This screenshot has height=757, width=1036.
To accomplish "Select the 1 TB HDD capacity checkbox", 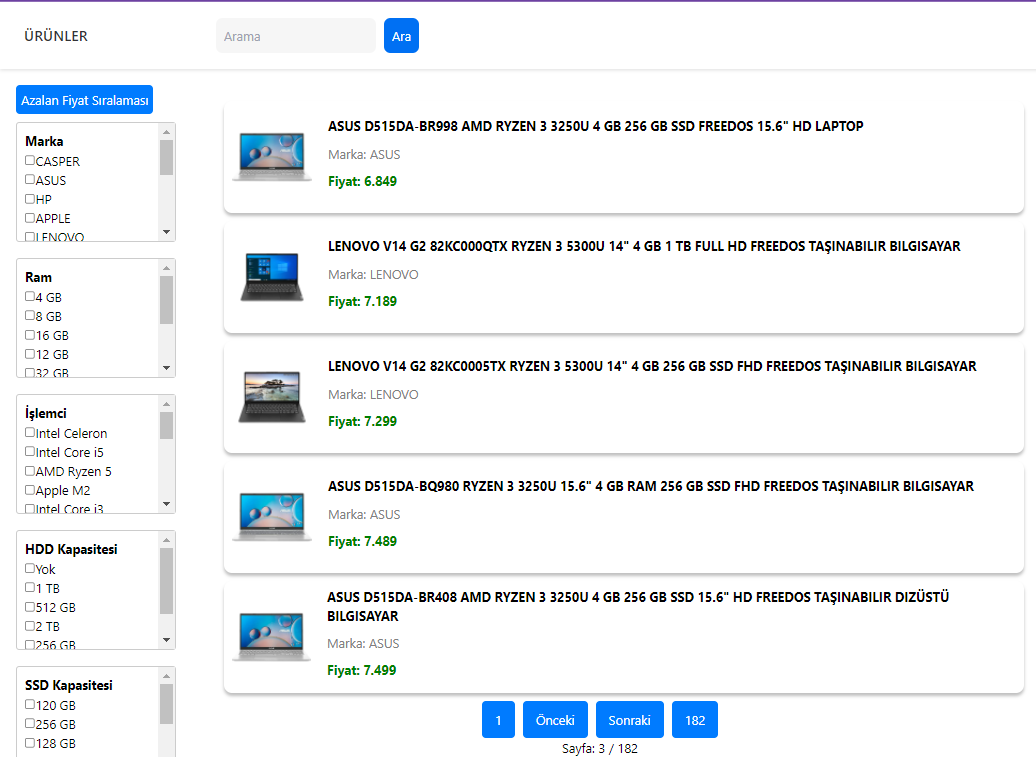I will pyautogui.click(x=30, y=588).
